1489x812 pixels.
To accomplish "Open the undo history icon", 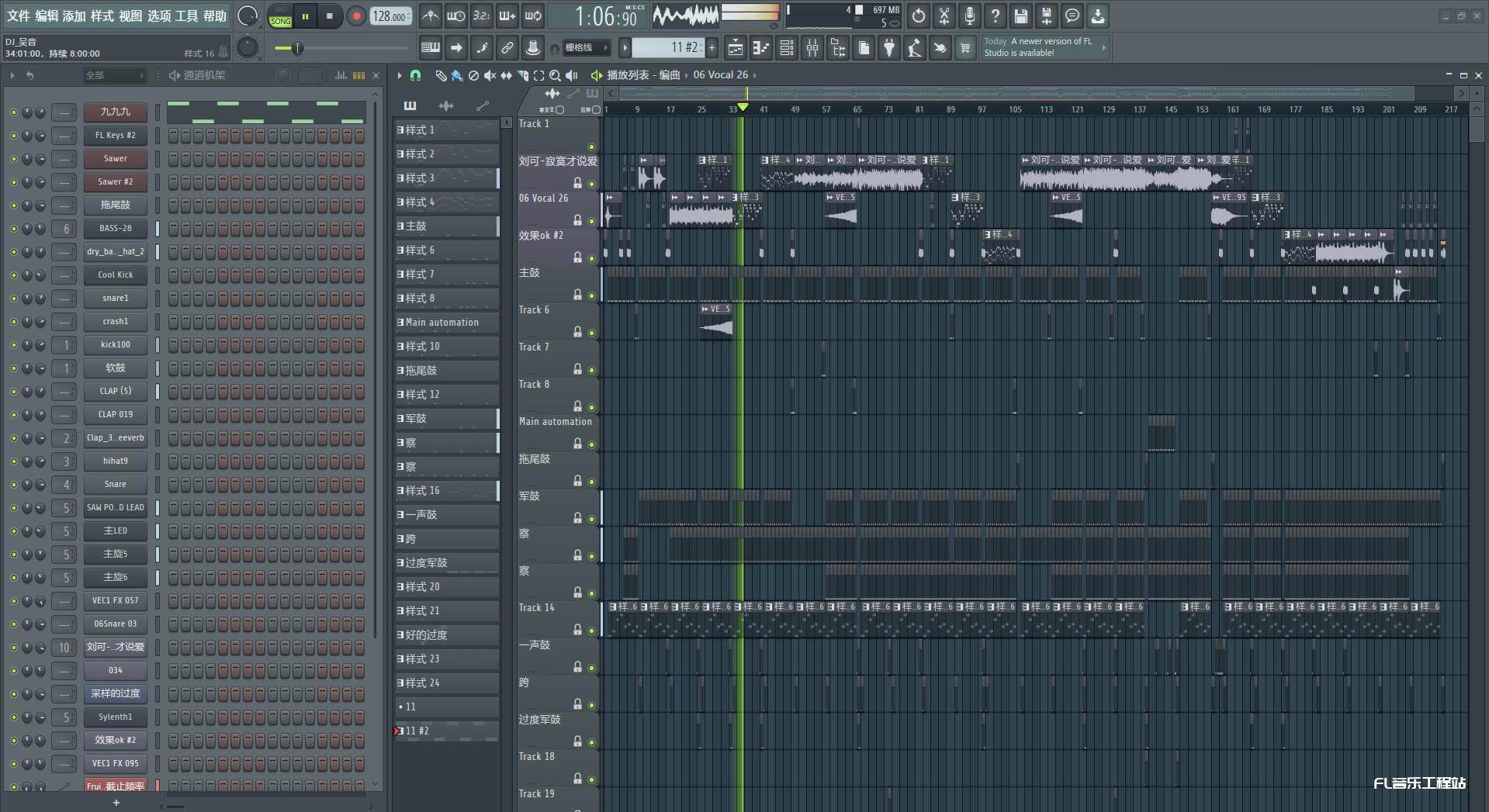I will 919,16.
